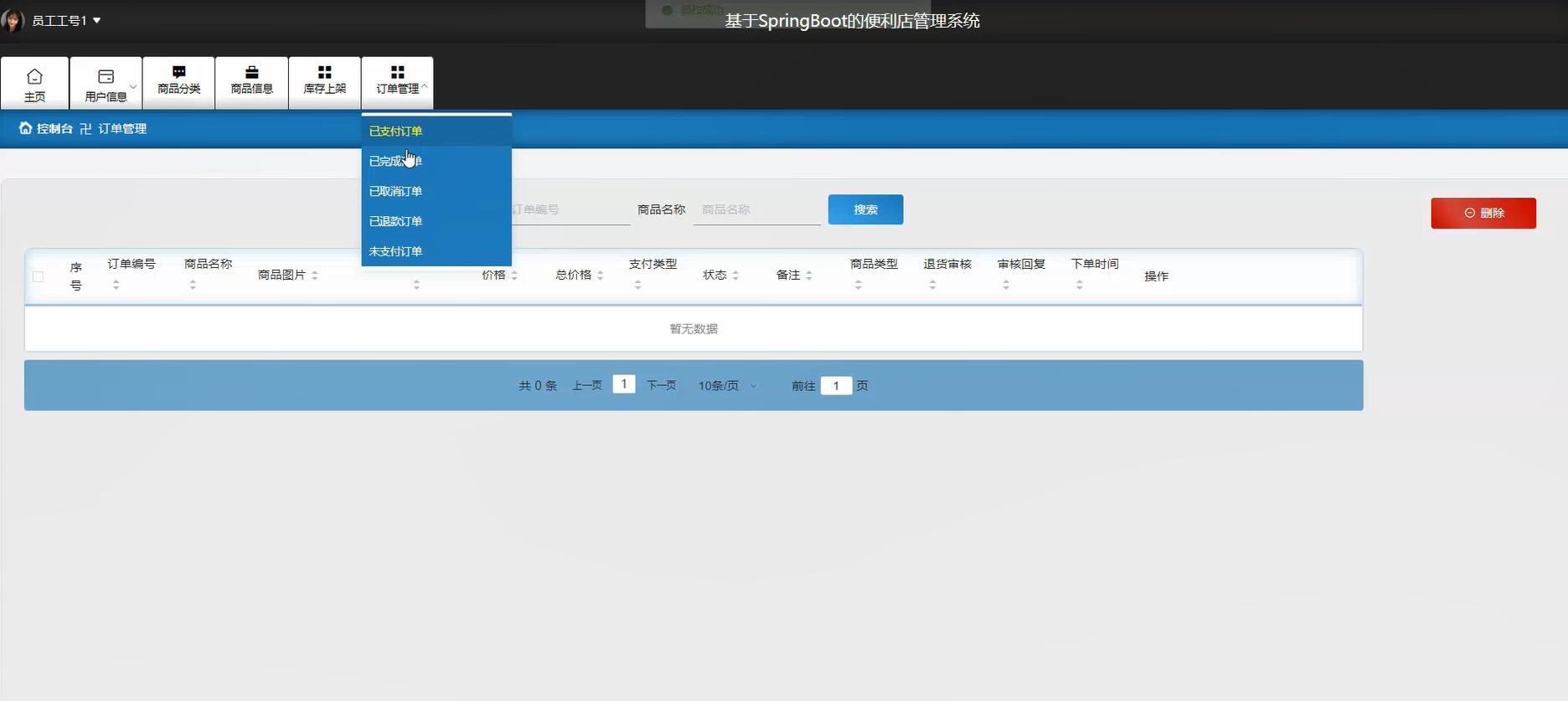Image resolution: width=1568 pixels, height=701 pixels.
Task: Open the 库存上架 section
Action: click(x=324, y=84)
